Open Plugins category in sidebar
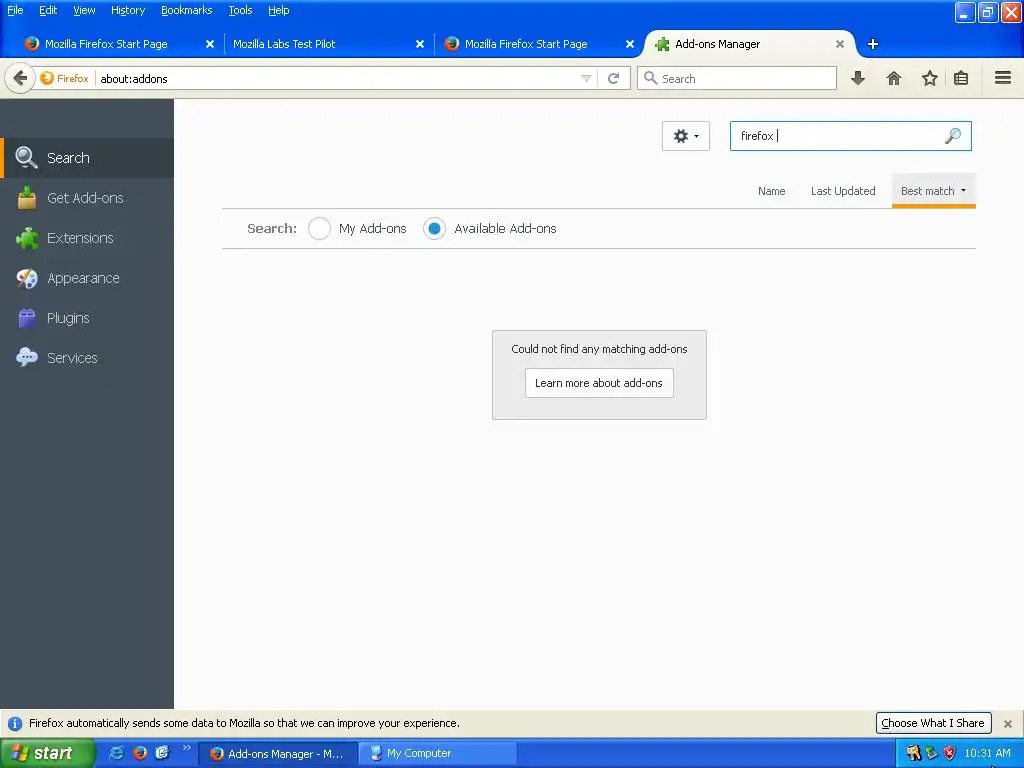This screenshot has width=1024, height=768. pyautogui.click(x=88, y=318)
